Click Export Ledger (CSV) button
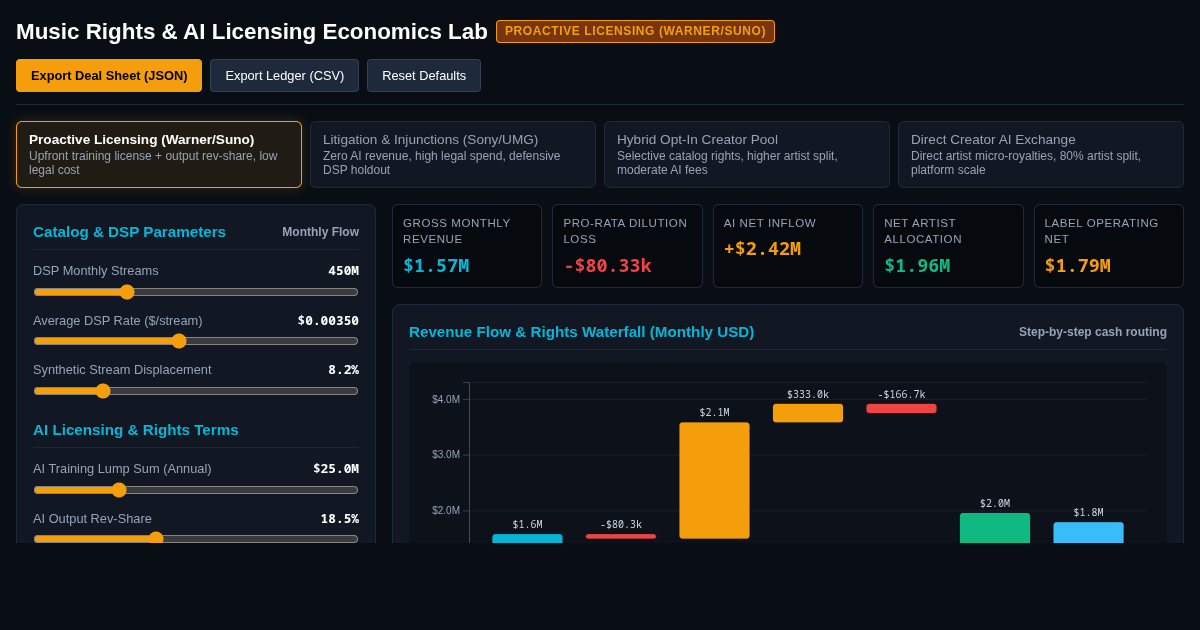This screenshot has width=1200, height=630. point(284,75)
